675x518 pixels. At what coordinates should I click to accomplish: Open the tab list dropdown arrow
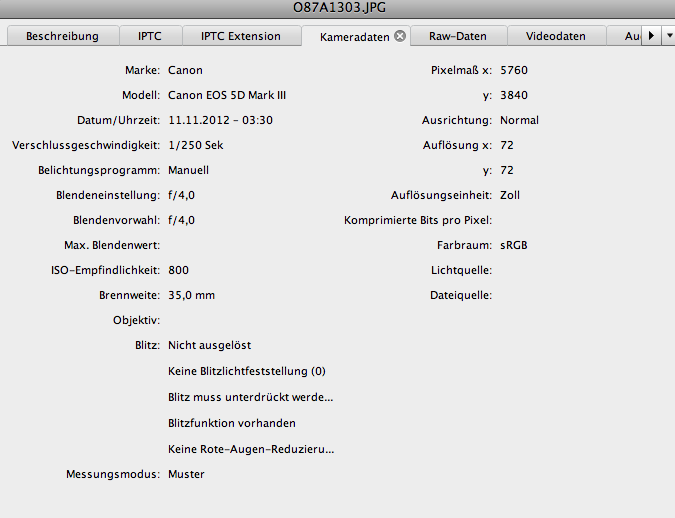point(669,36)
